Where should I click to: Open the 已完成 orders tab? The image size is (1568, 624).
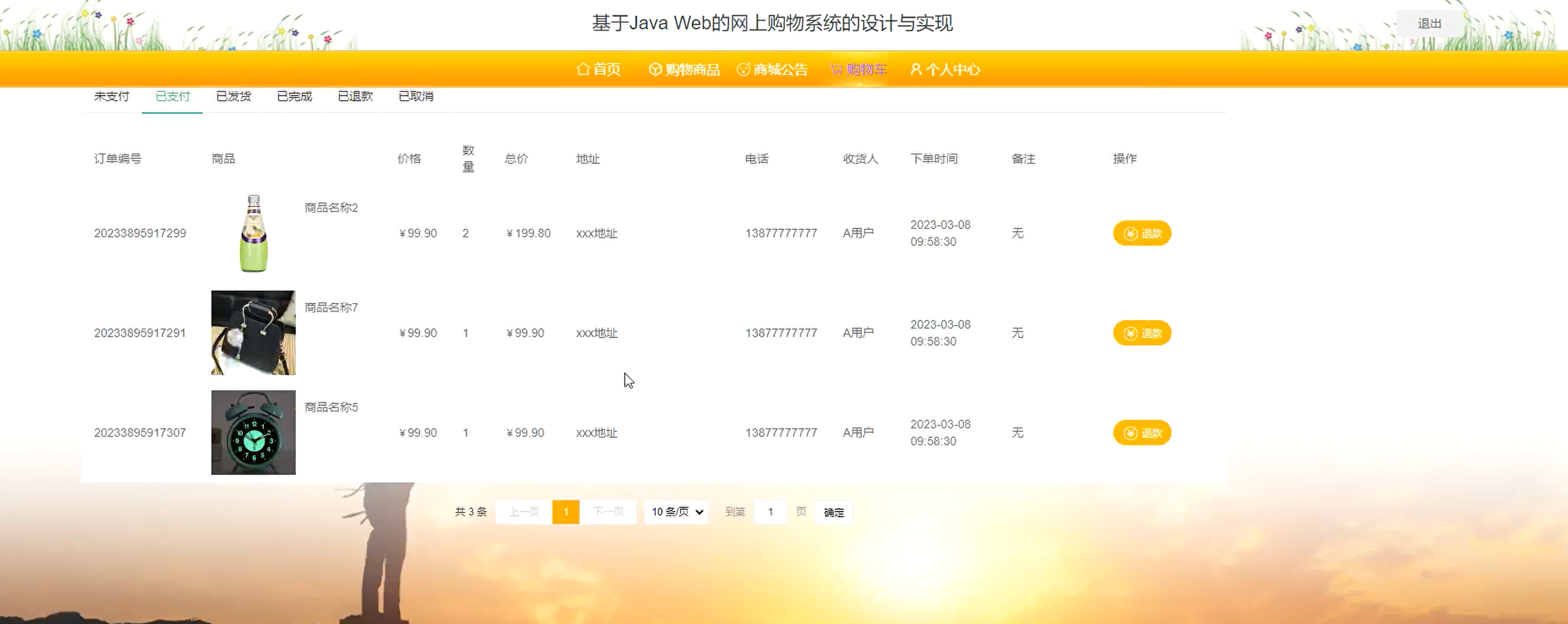(x=294, y=96)
